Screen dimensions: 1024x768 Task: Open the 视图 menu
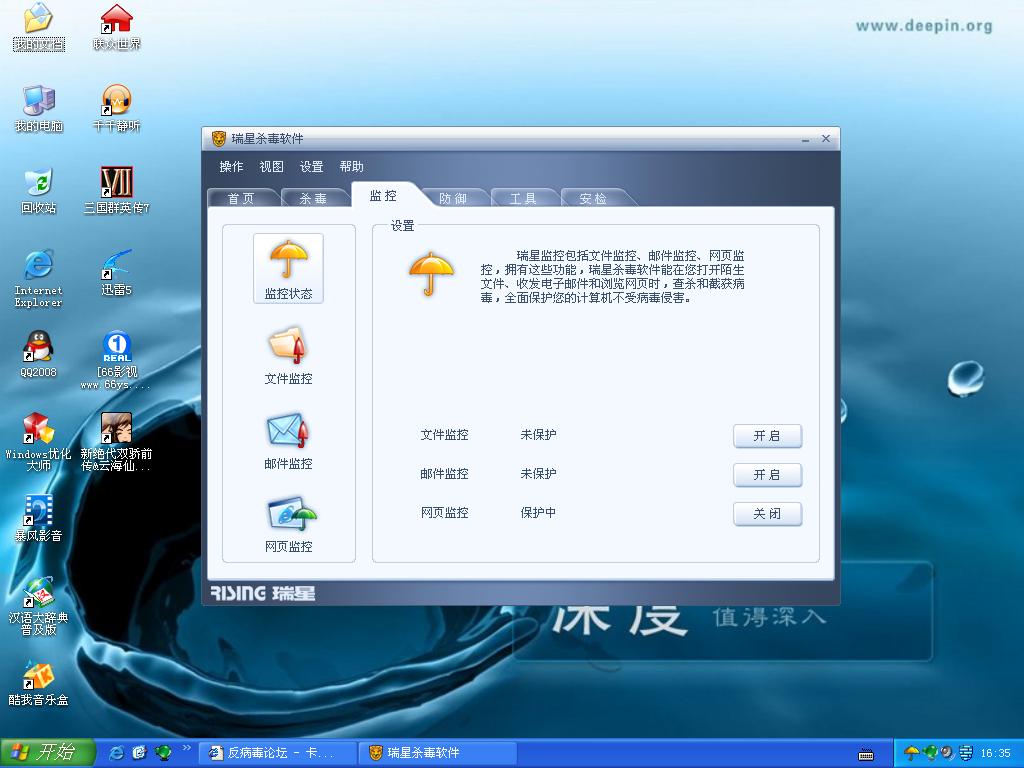click(x=272, y=167)
